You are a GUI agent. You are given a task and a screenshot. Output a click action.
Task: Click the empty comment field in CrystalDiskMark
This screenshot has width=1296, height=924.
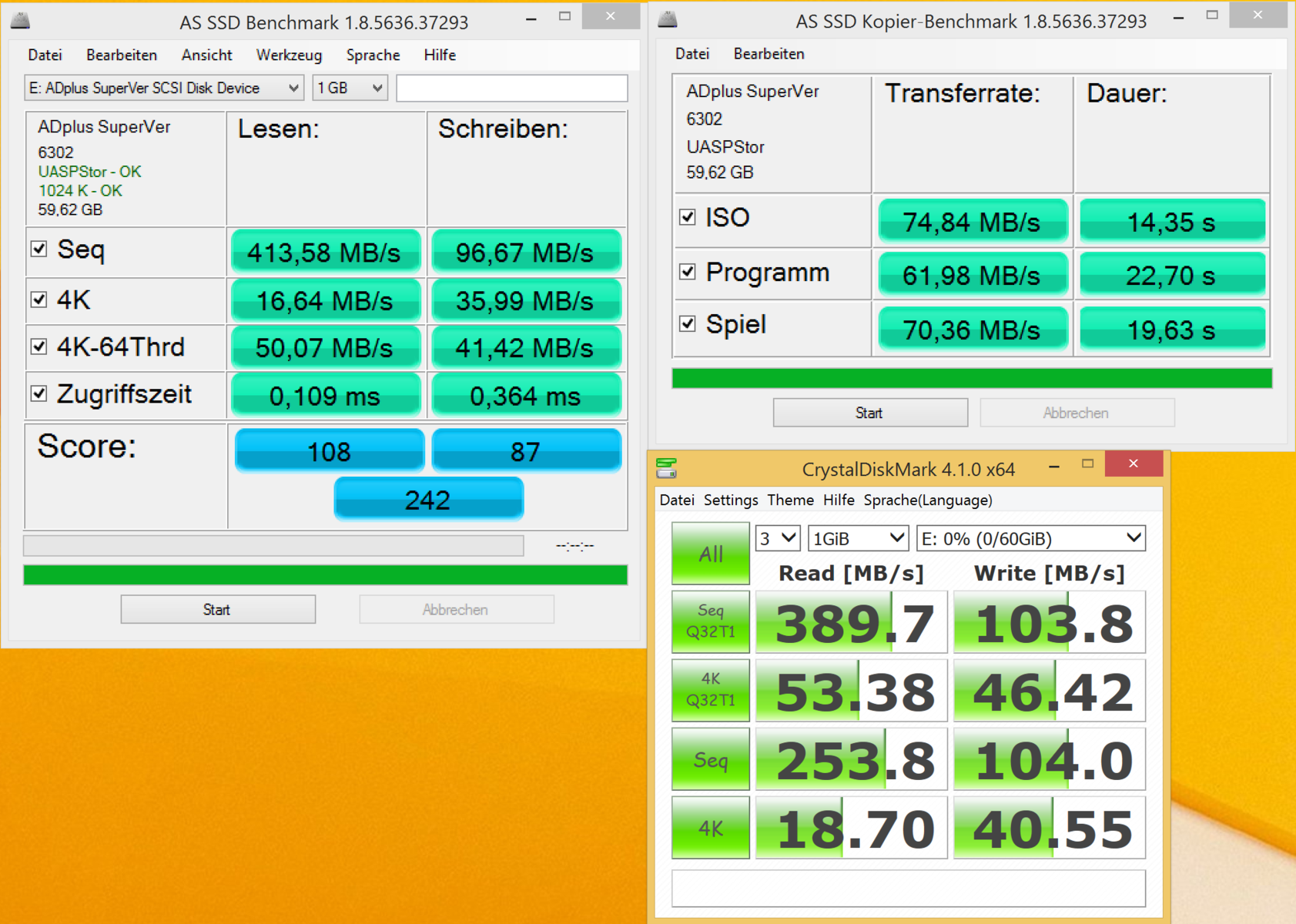tap(909, 888)
